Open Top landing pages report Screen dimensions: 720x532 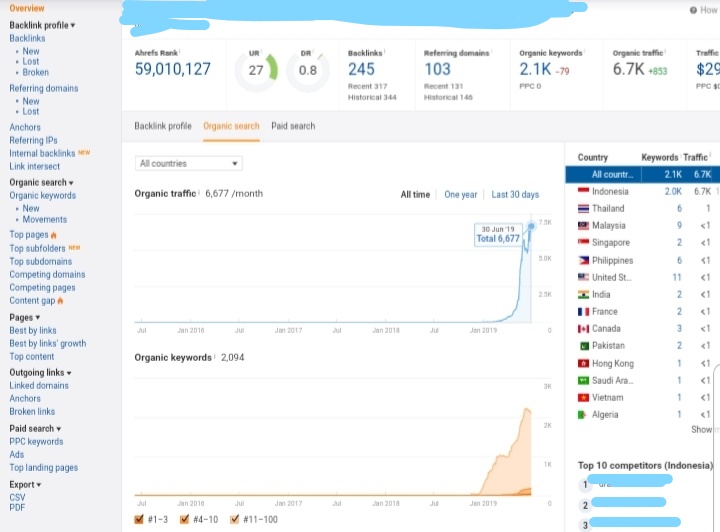tap(44, 468)
